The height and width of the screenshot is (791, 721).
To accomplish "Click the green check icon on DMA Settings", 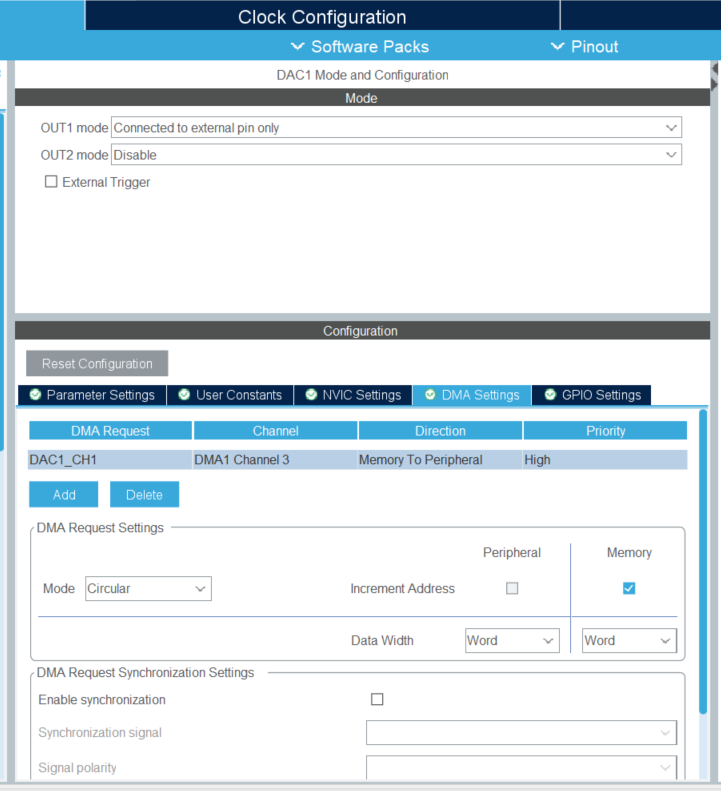I will pyautogui.click(x=430, y=394).
